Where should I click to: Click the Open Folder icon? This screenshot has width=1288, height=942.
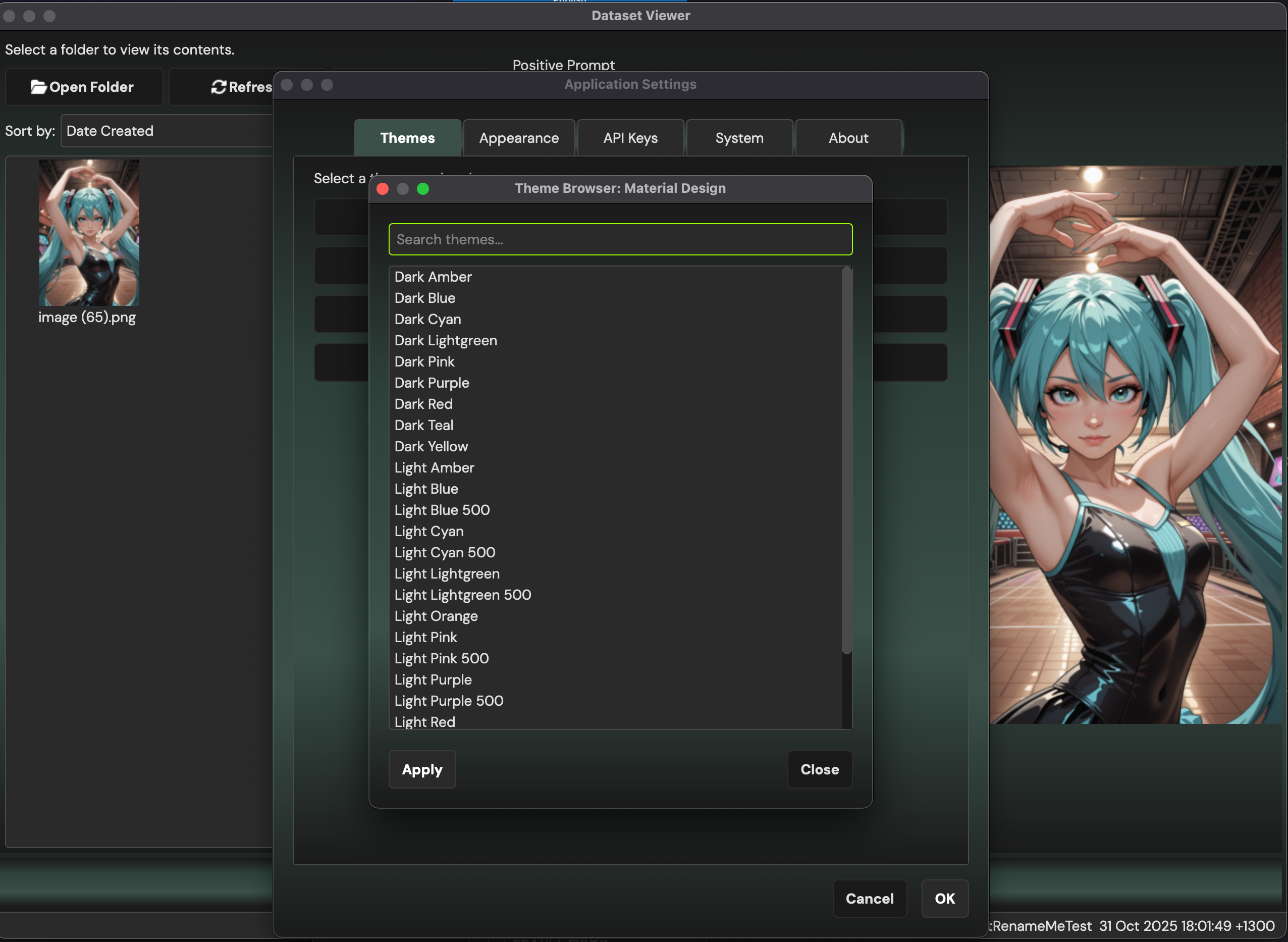point(38,87)
